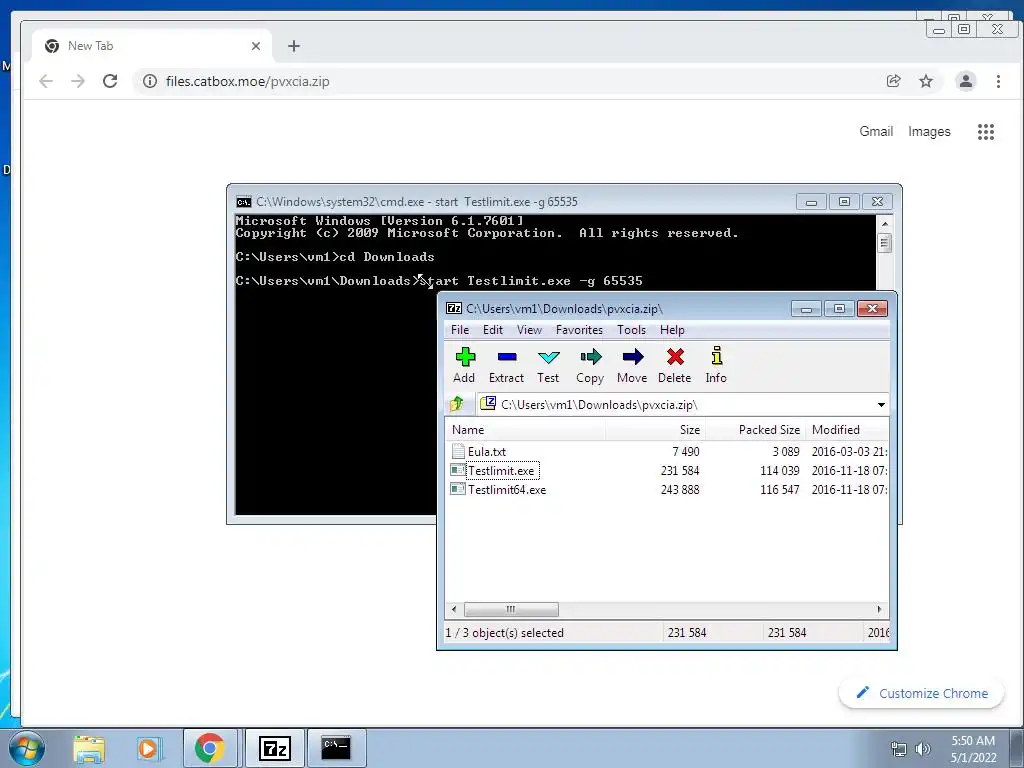Click the left arrow of 7-Zip scrollbar
This screenshot has height=768, width=1024.
[x=455, y=609]
